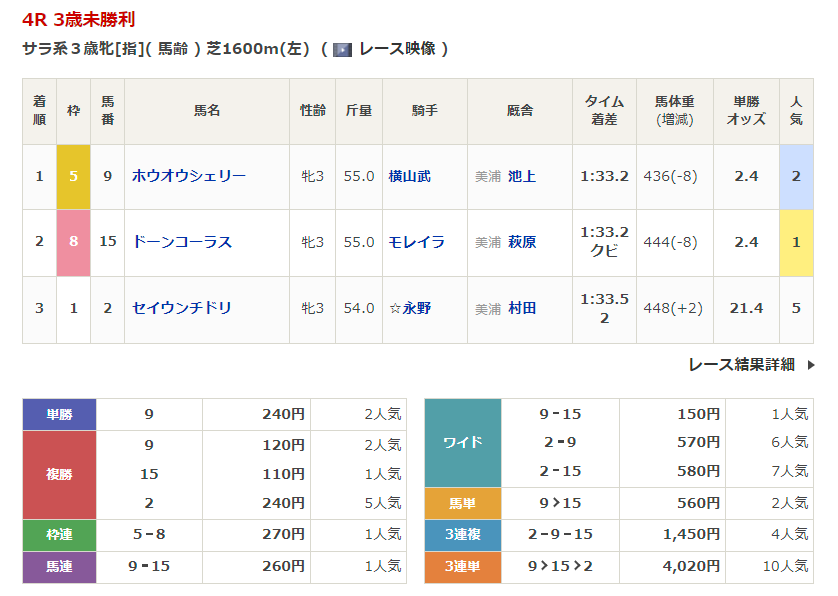This screenshot has height=596, width=838.
Task: Open trainer 村田 stable page
Action: (522, 308)
